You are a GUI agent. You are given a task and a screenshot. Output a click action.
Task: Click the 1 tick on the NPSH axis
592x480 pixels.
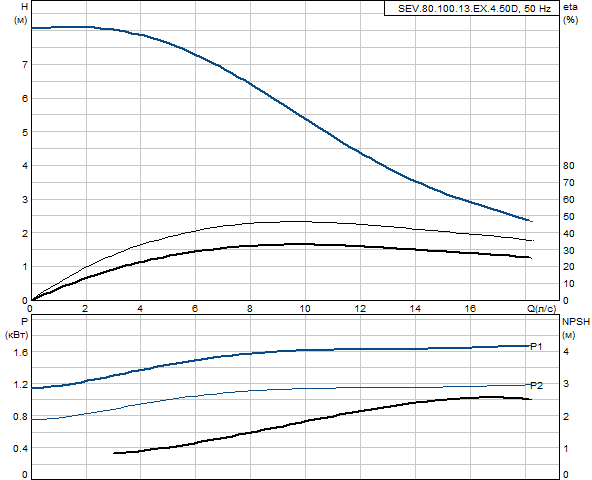point(566,449)
